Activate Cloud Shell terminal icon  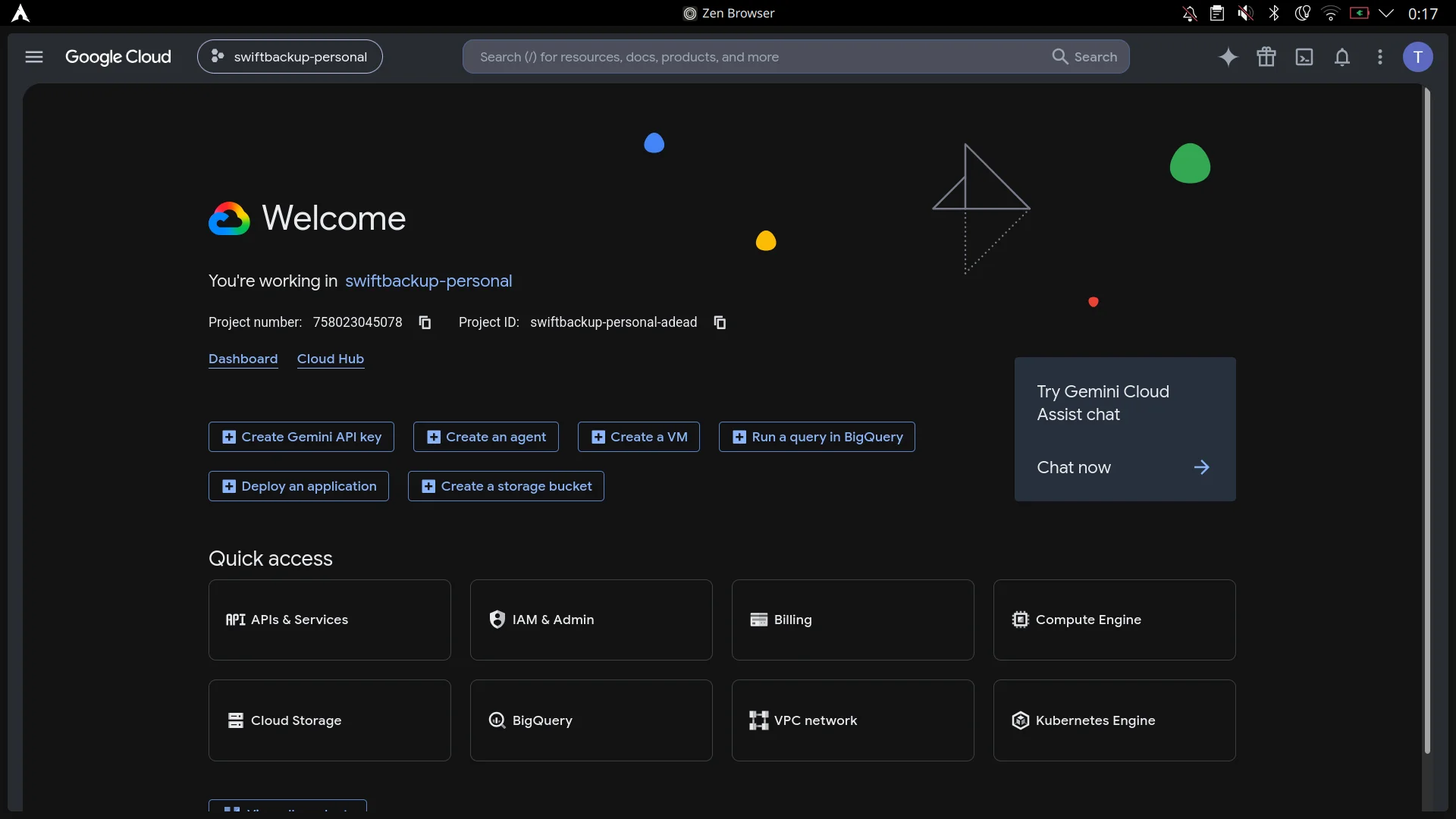(x=1304, y=57)
